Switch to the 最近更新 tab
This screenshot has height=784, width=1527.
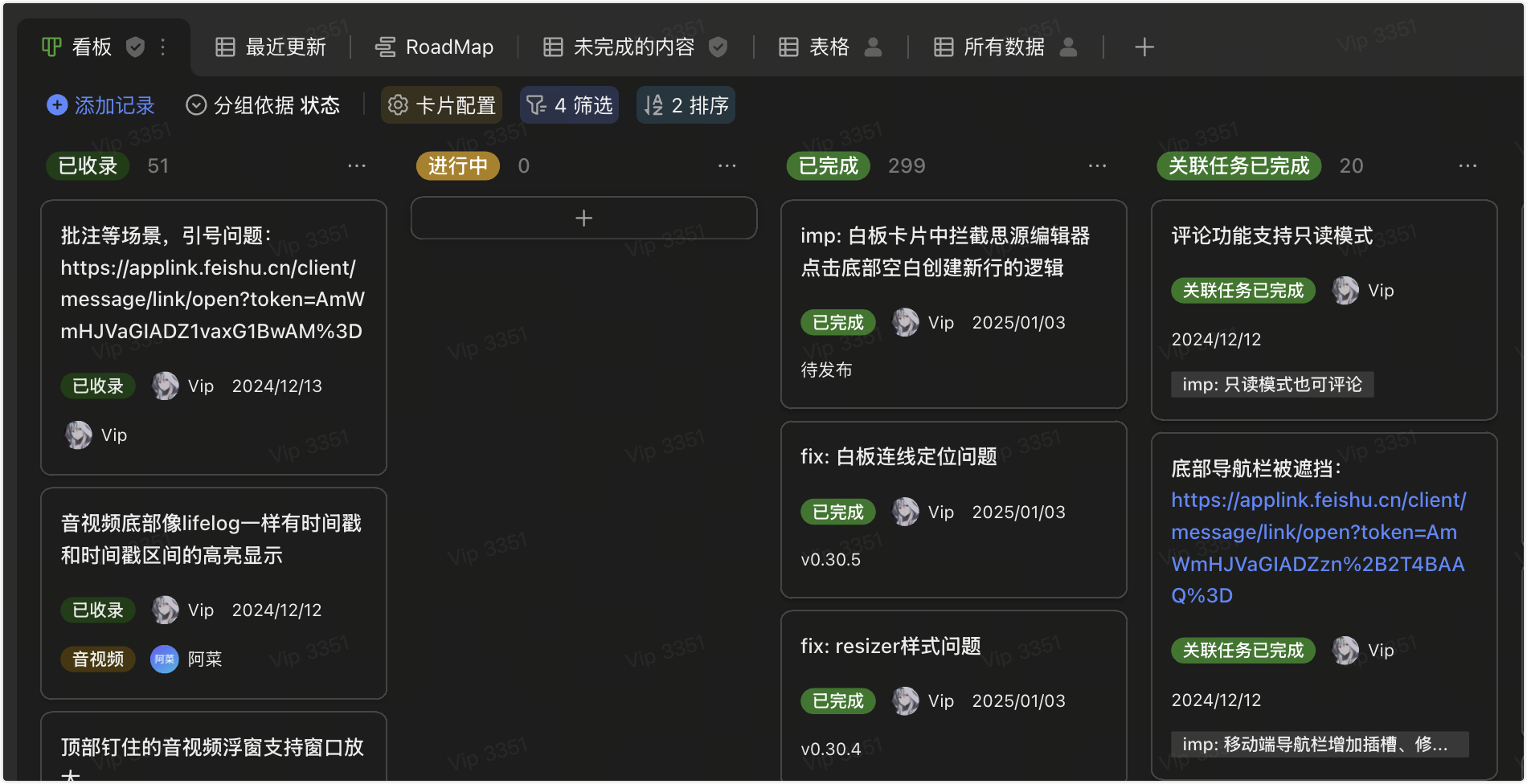coord(271,47)
